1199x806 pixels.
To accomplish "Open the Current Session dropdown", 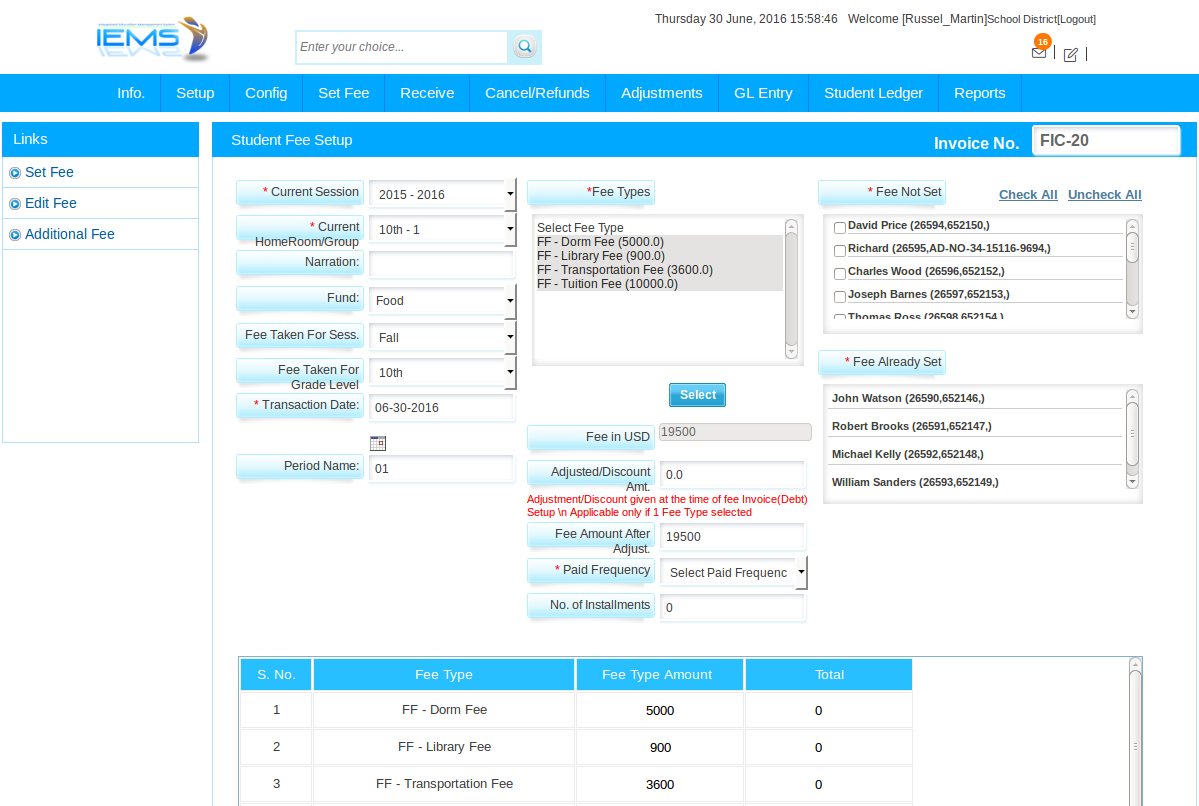I will coord(443,194).
